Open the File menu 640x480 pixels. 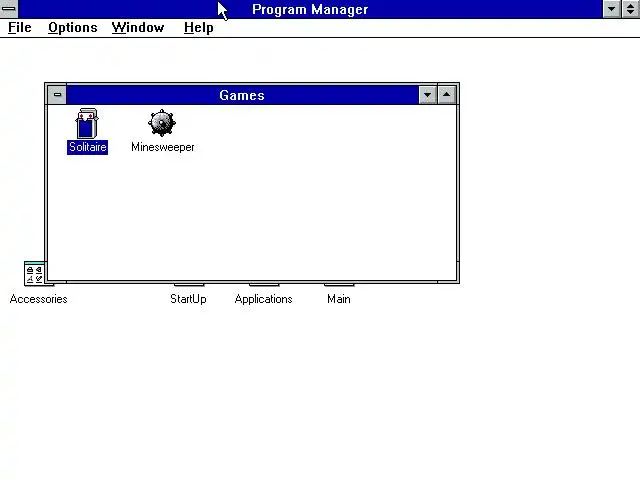[20, 28]
